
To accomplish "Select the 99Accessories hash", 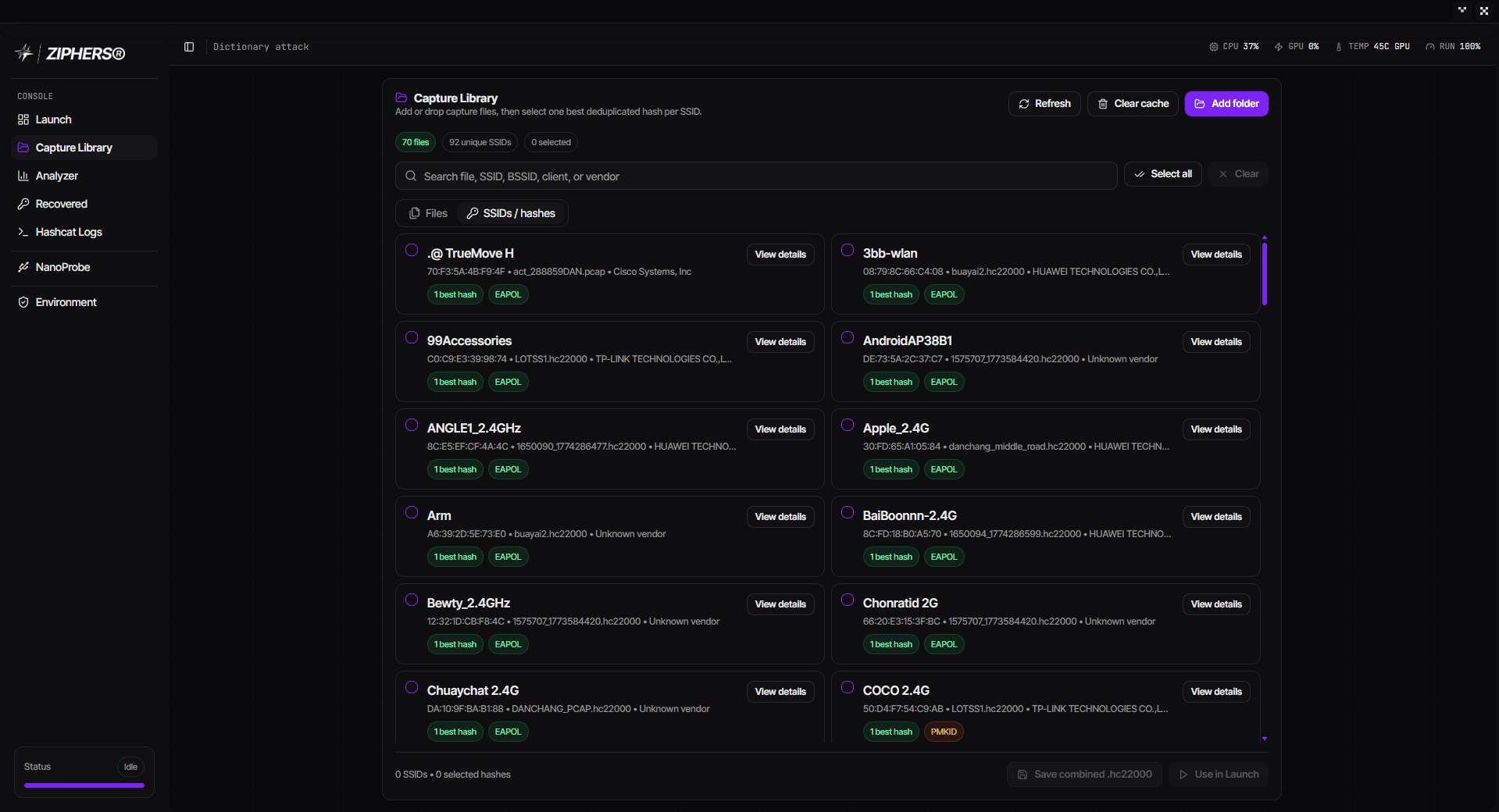I will pos(412,337).
